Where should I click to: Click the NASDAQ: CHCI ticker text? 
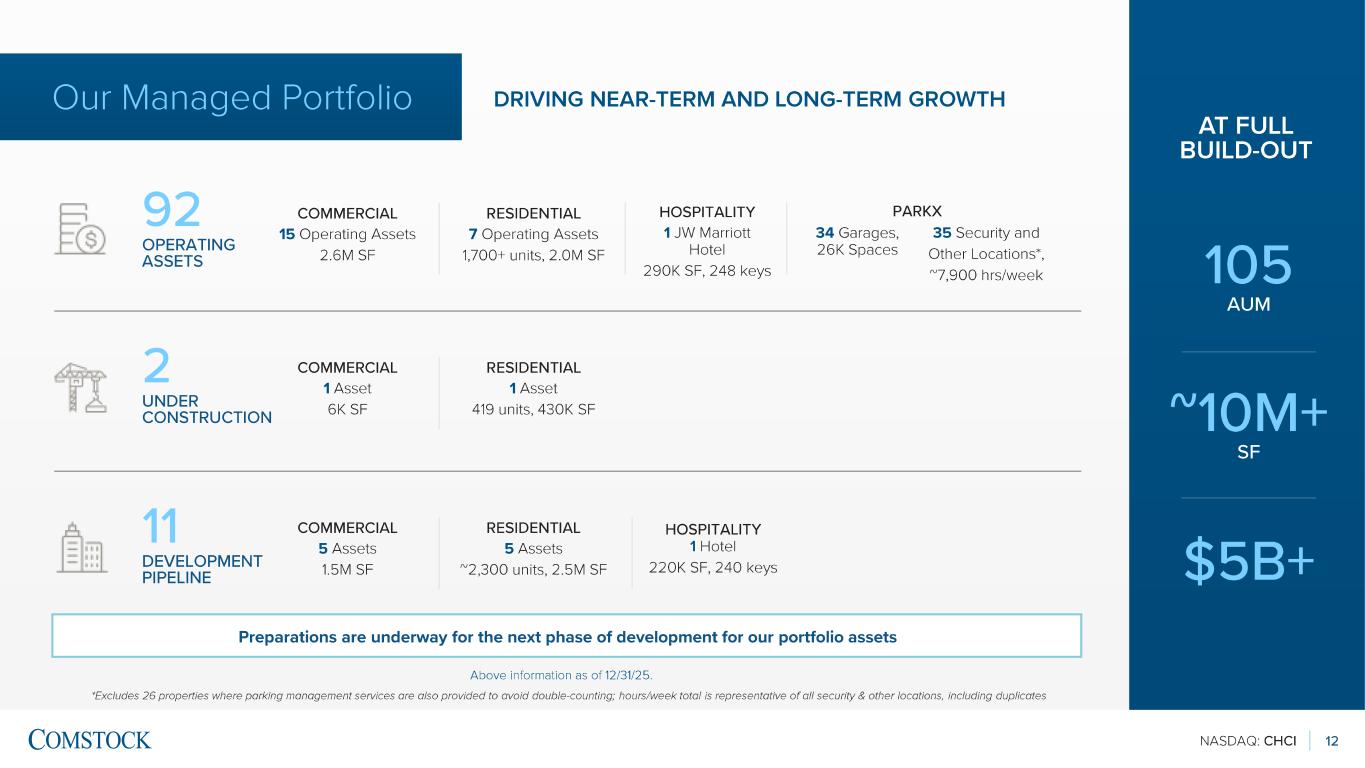[1247, 741]
